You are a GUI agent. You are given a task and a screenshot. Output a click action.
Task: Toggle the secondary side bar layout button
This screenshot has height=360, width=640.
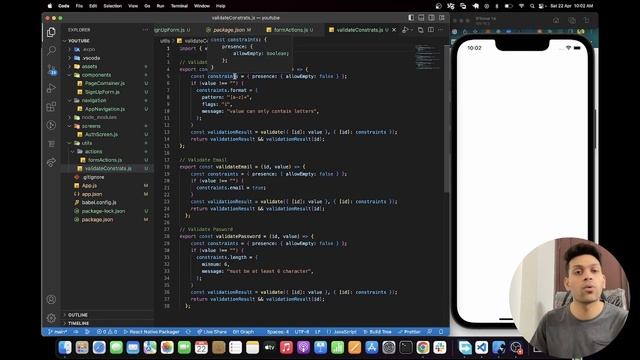[431, 18]
